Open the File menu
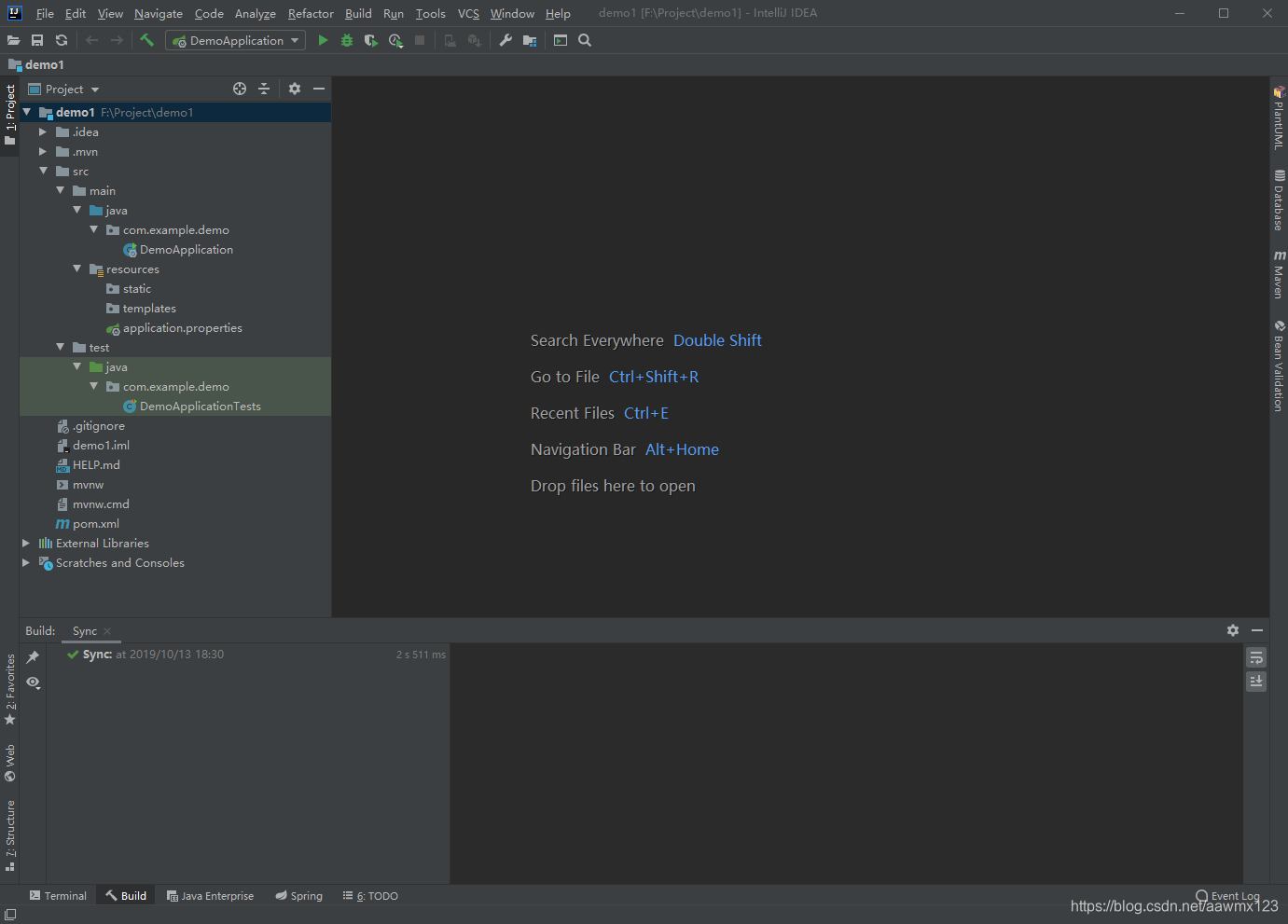 click(x=45, y=13)
